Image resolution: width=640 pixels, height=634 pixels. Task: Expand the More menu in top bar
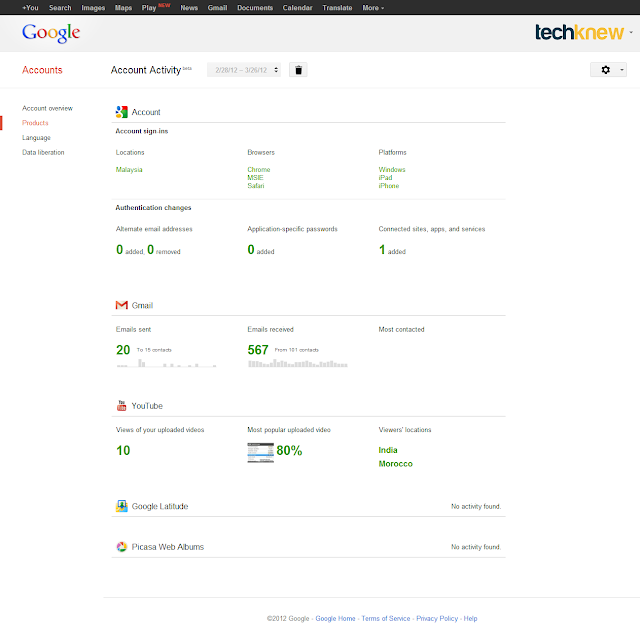(373, 7)
